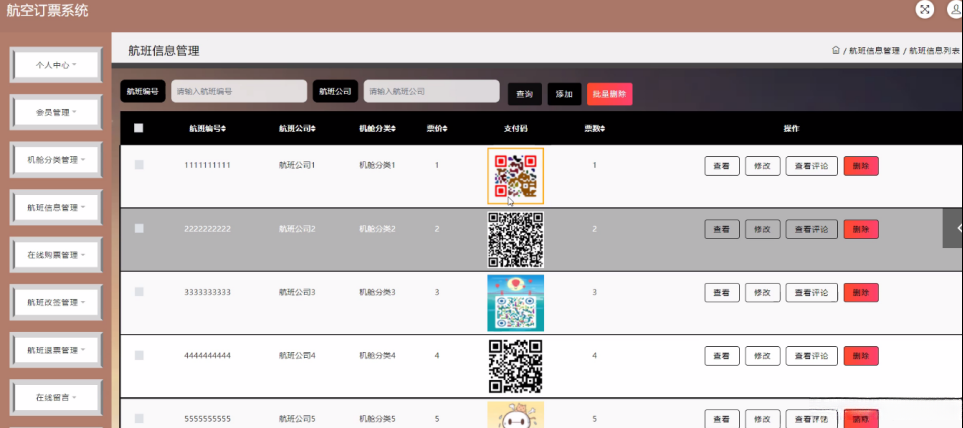The image size is (963, 428).
Task: Sort by the 票价 column arrows
Action: click(x=445, y=129)
